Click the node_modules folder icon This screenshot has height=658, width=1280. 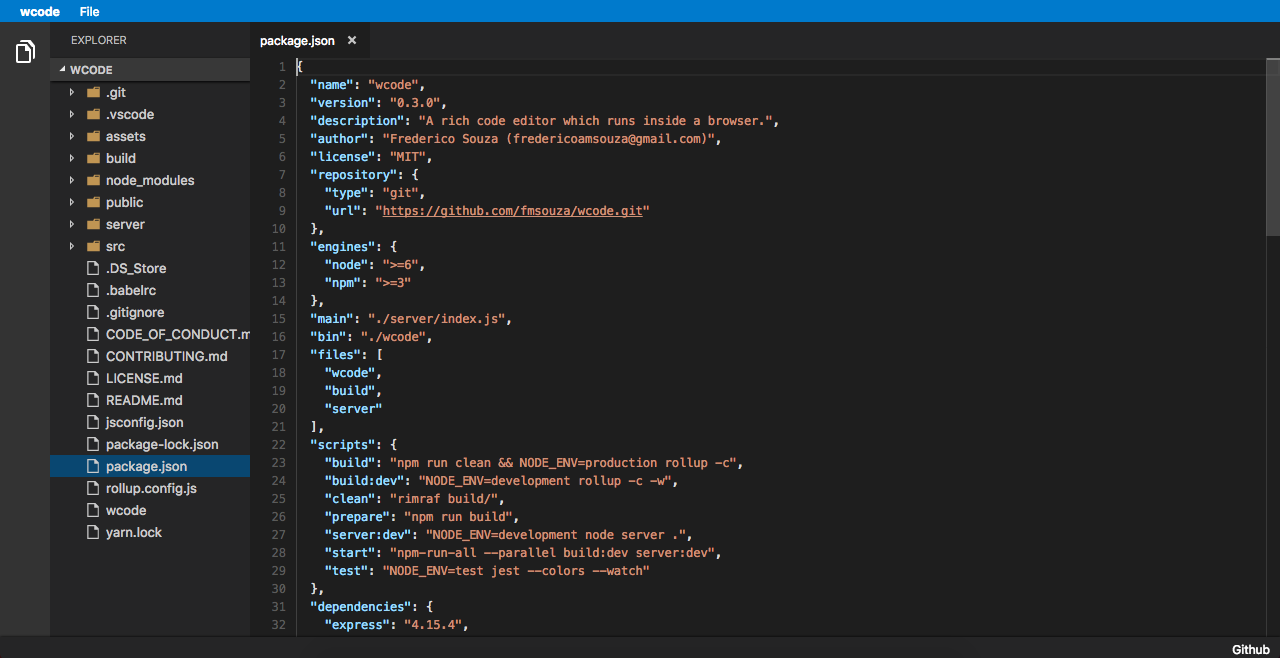point(94,180)
